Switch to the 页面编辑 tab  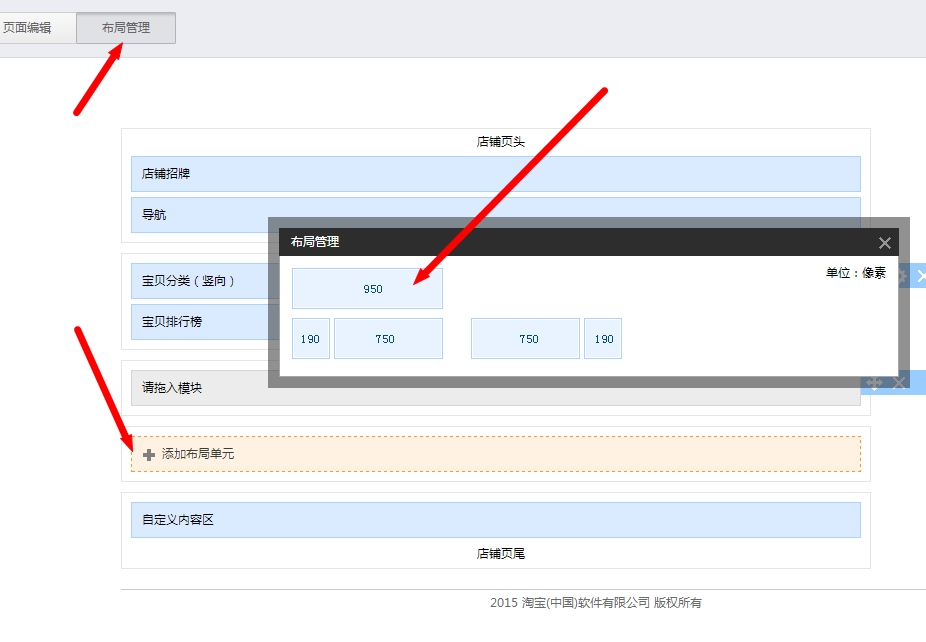[30, 27]
